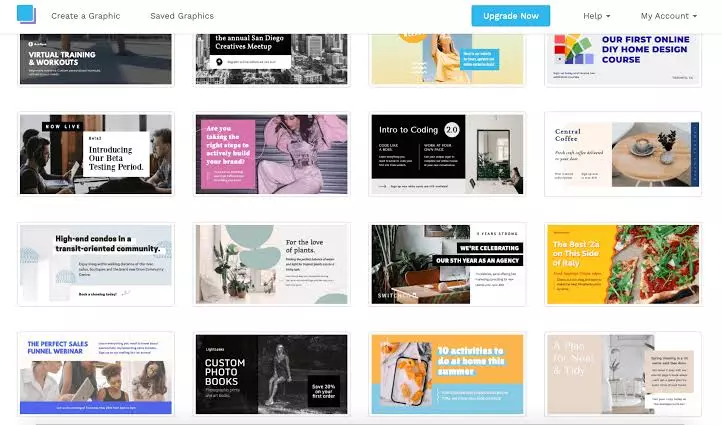Open the High-end condos template
The image size is (722, 425).
click(x=96, y=264)
